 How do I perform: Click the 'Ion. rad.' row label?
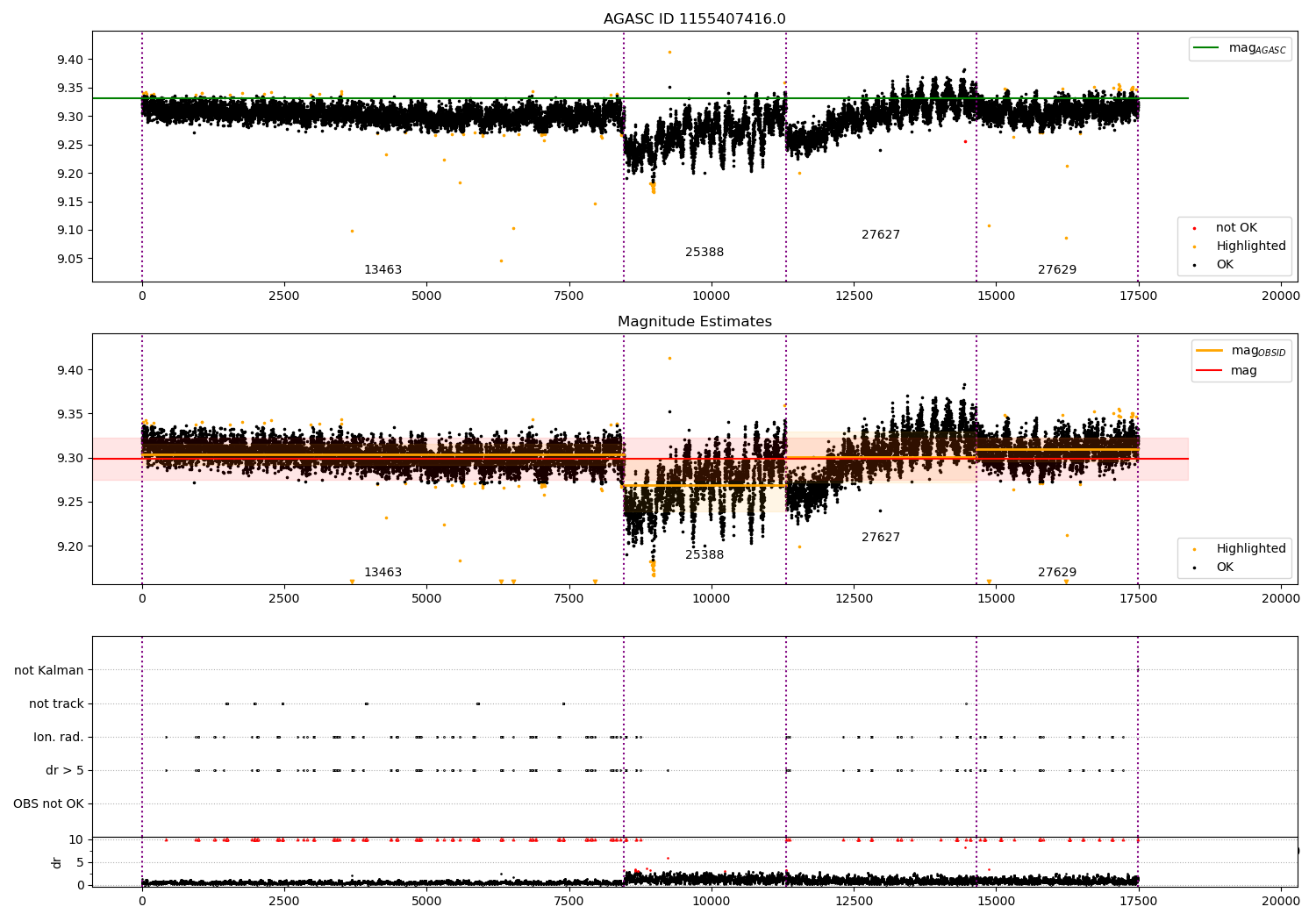tap(59, 737)
